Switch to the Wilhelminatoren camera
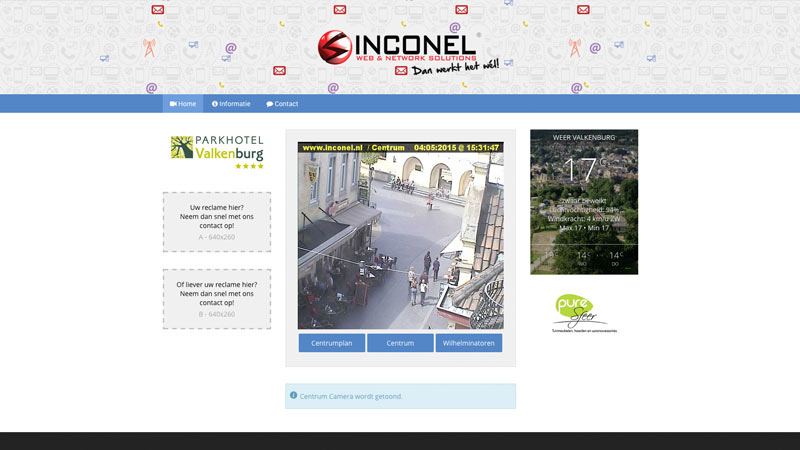 468,343
